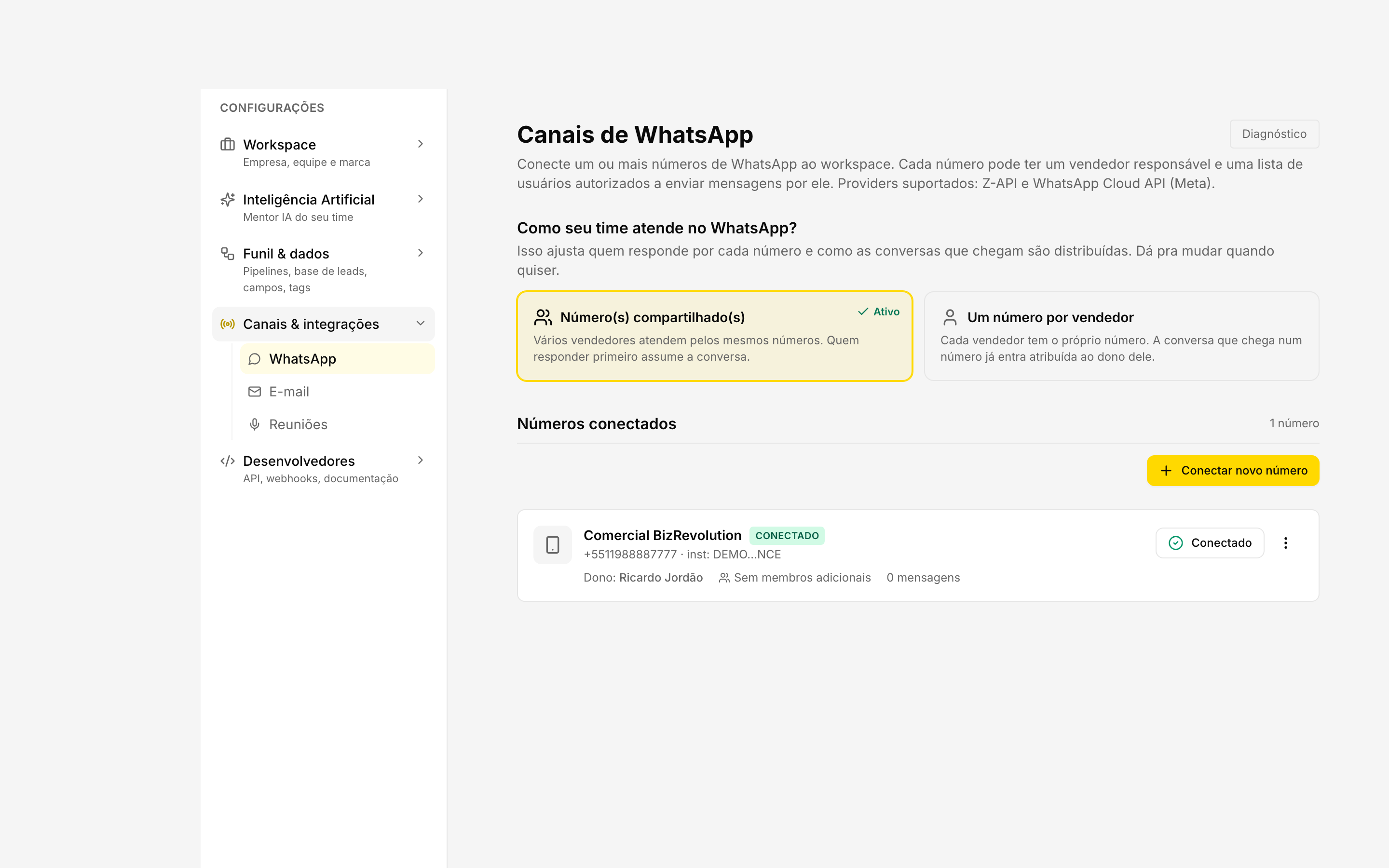Click the Canais & integrações broadcast icon
This screenshot has height=868, width=1389.
tap(228, 324)
